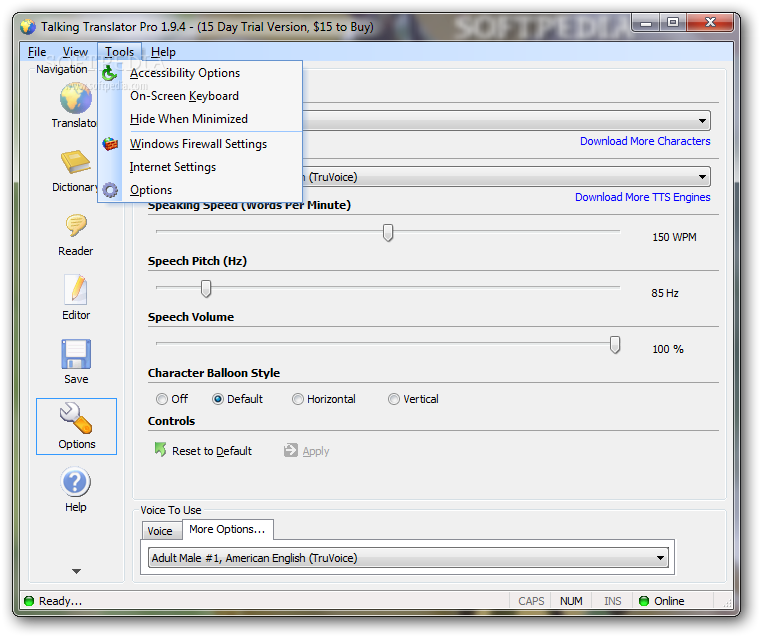Screen dimensions: 761x637
Task: Click the Reset to Default button
Action: (203, 451)
